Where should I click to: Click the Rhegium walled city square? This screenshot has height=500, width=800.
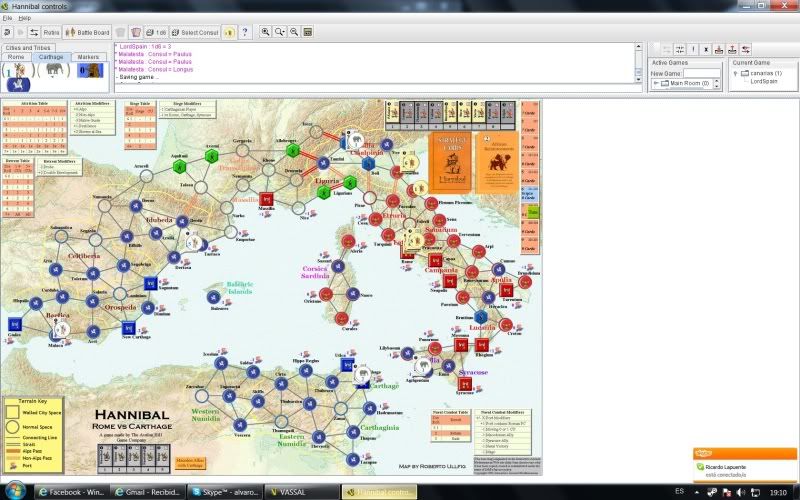click(482, 345)
